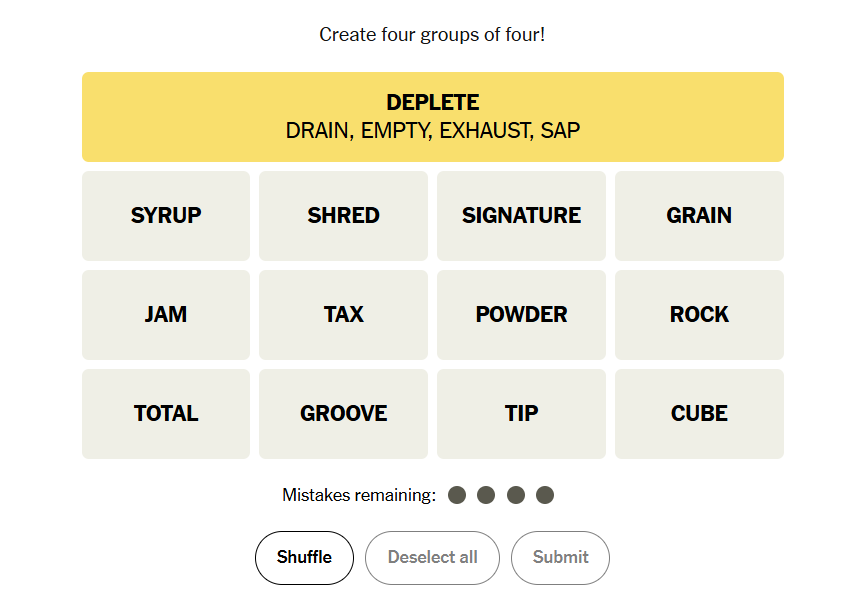
Task: Click the first mistakes remaining dot
Action: [x=457, y=495]
